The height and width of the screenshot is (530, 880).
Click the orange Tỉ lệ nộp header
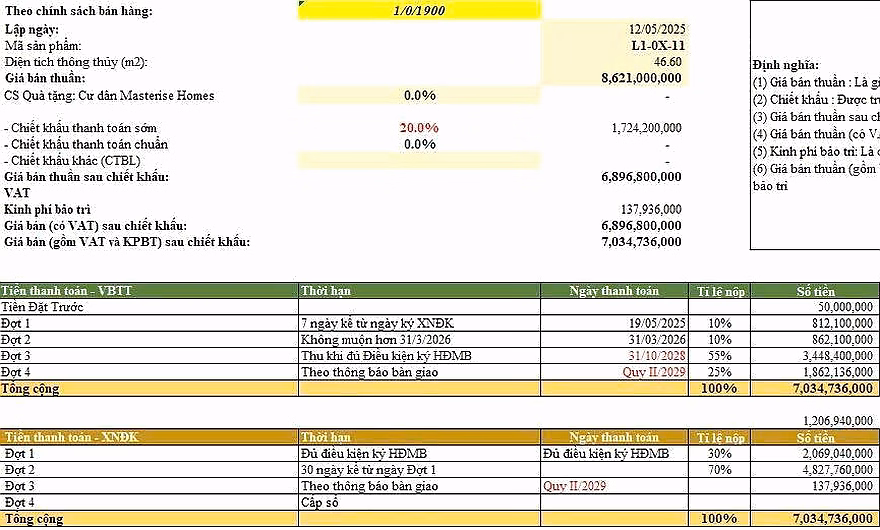(x=720, y=437)
